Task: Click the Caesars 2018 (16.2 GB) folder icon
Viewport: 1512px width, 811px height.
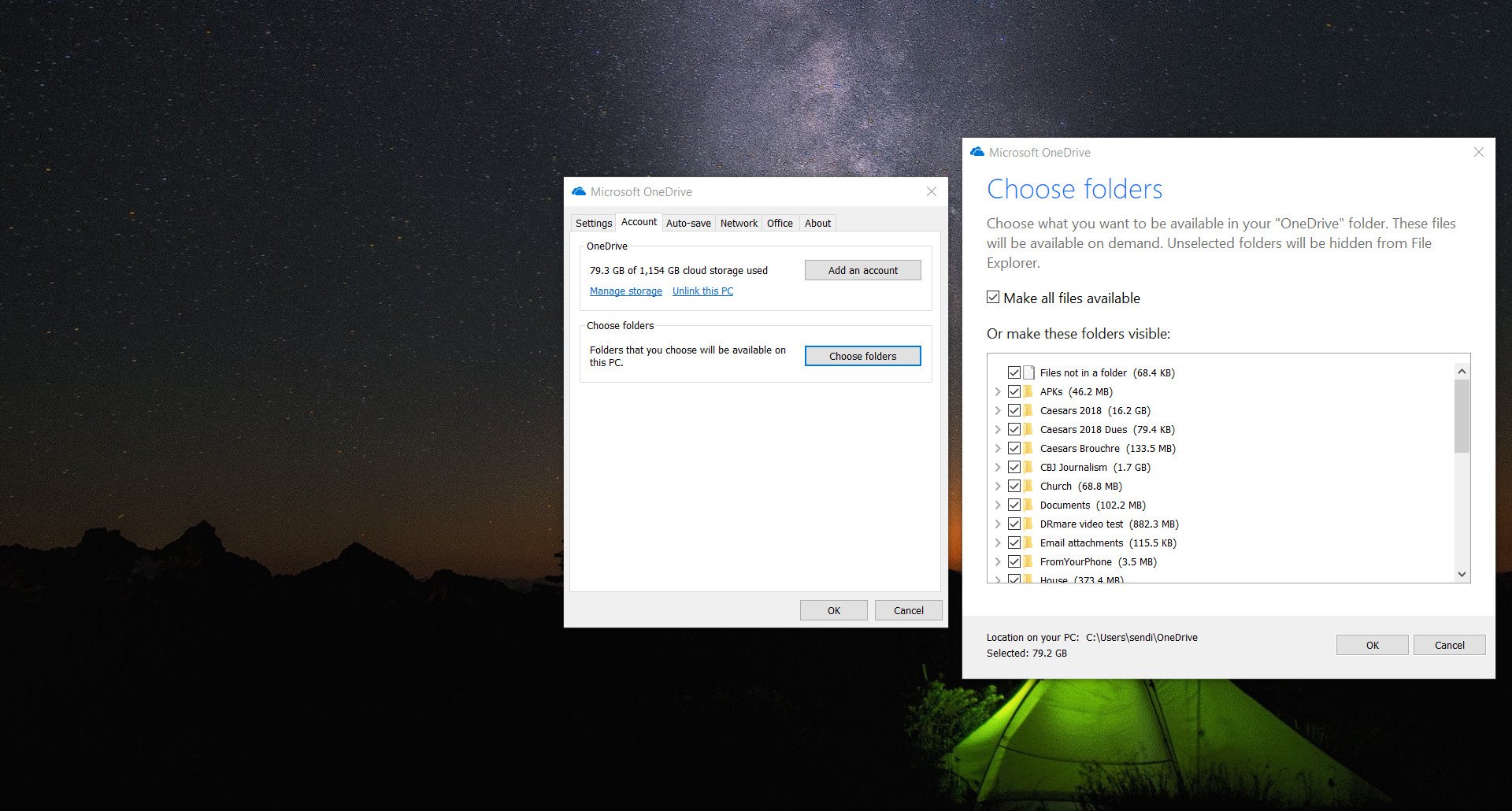Action: pos(1028,410)
